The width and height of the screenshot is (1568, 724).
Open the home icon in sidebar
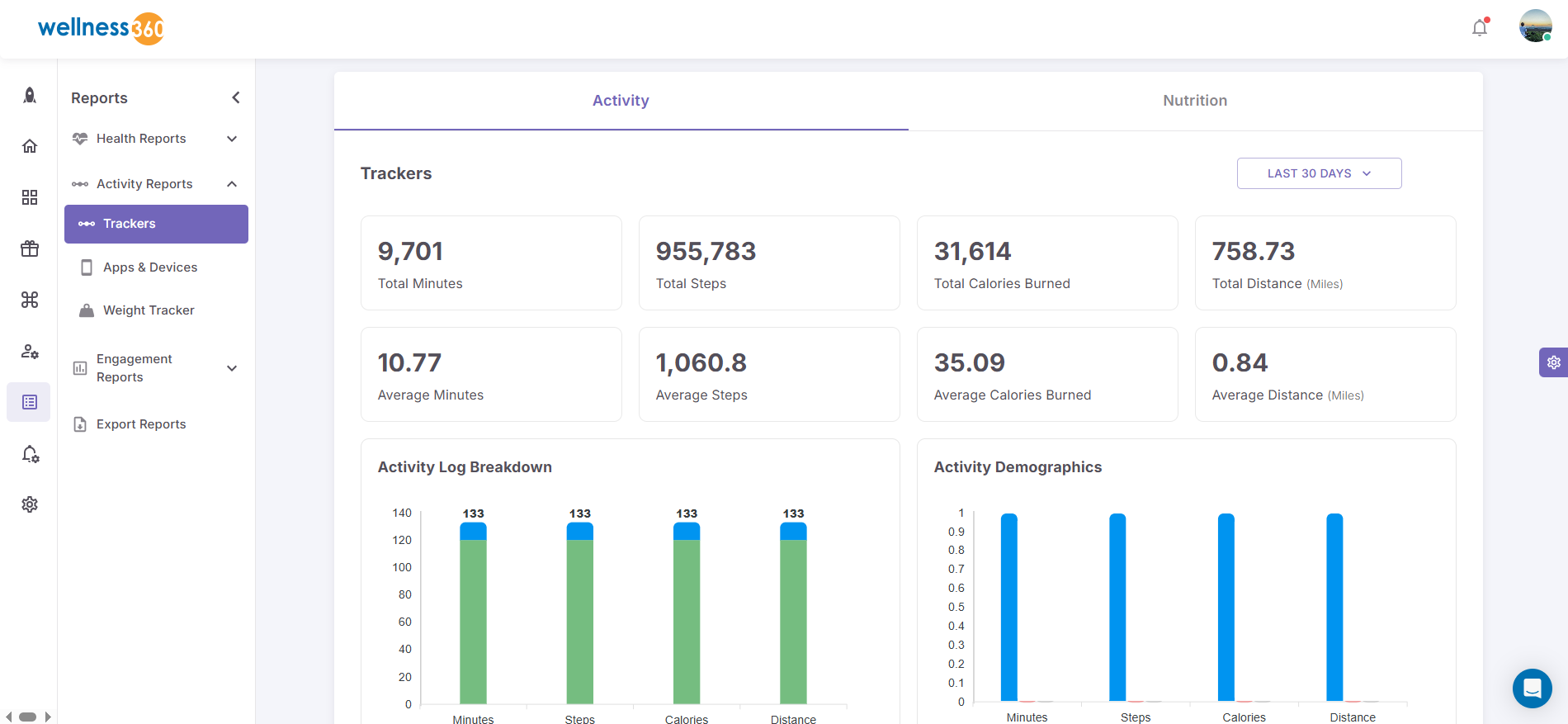[x=30, y=146]
